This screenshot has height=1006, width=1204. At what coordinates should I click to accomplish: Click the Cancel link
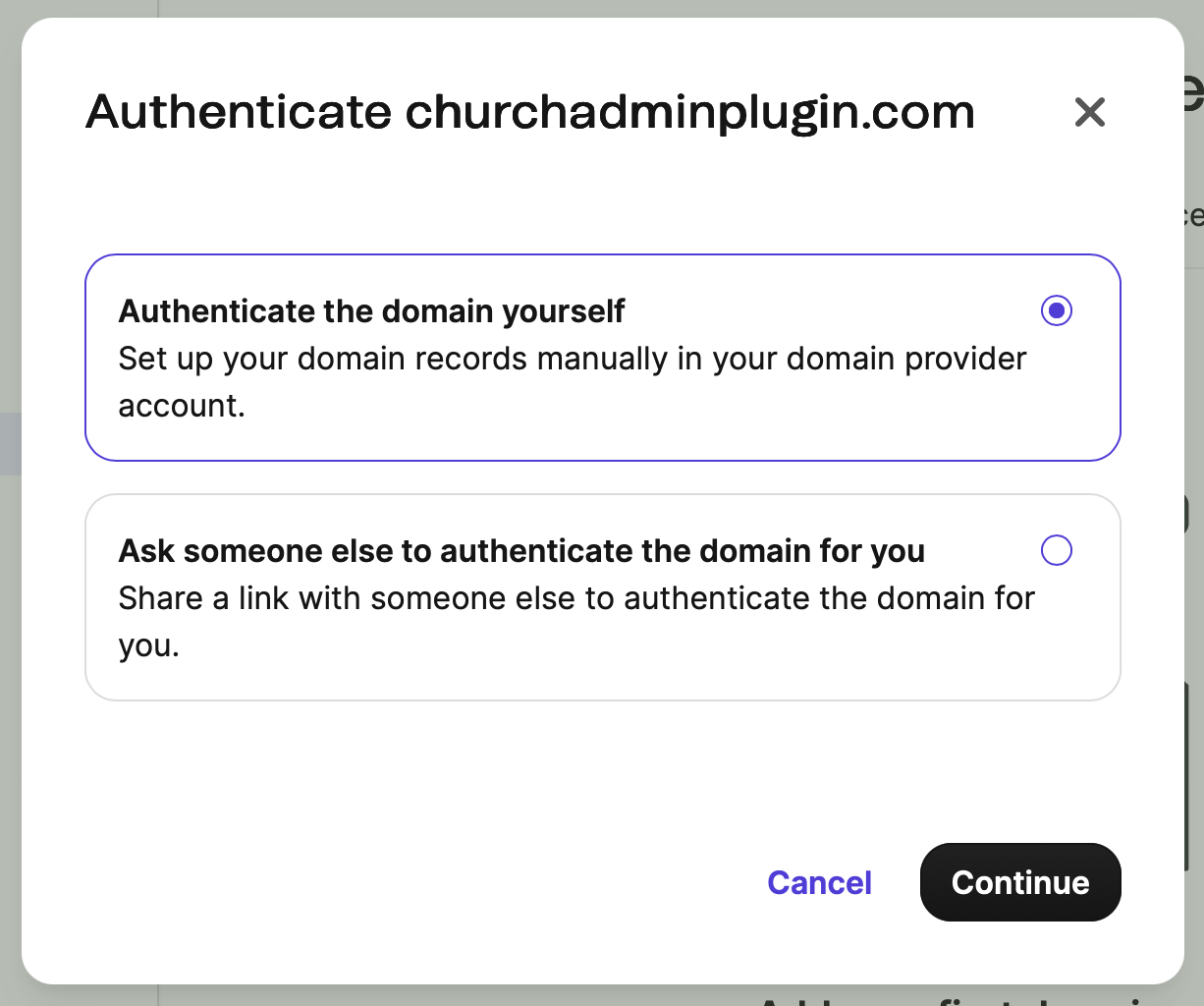[819, 882]
